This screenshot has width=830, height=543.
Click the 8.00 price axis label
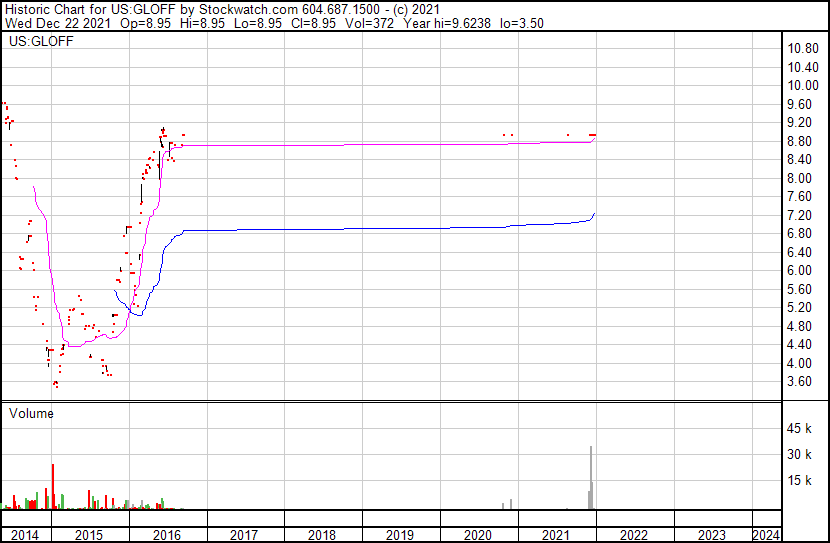click(799, 178)
